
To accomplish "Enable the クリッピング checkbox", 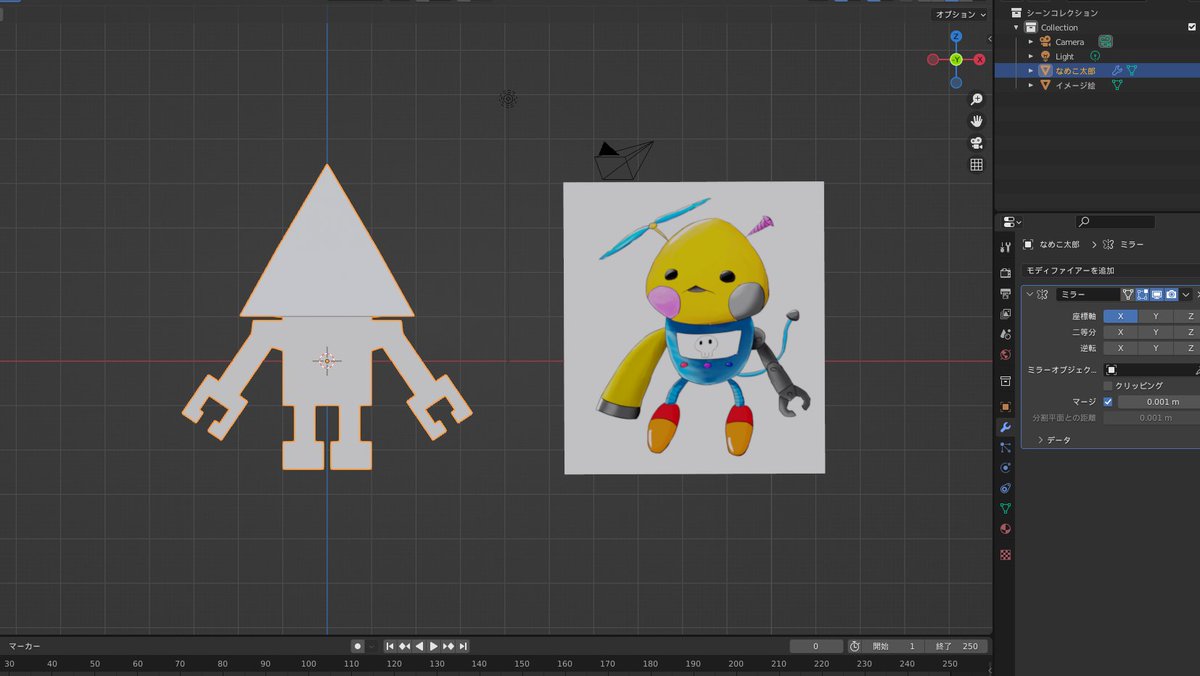I will point(1108,386).
